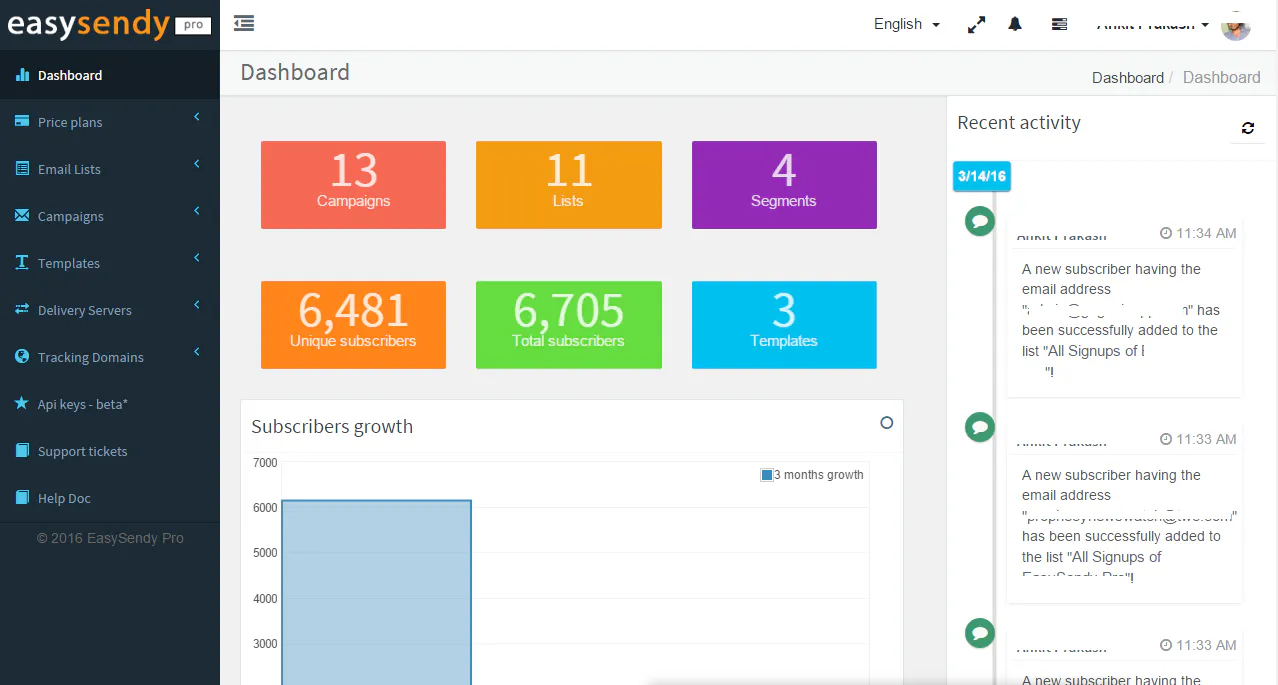Click the Delivery Servers arrows icon
The image size is (1278, 685).
(22, 309)
